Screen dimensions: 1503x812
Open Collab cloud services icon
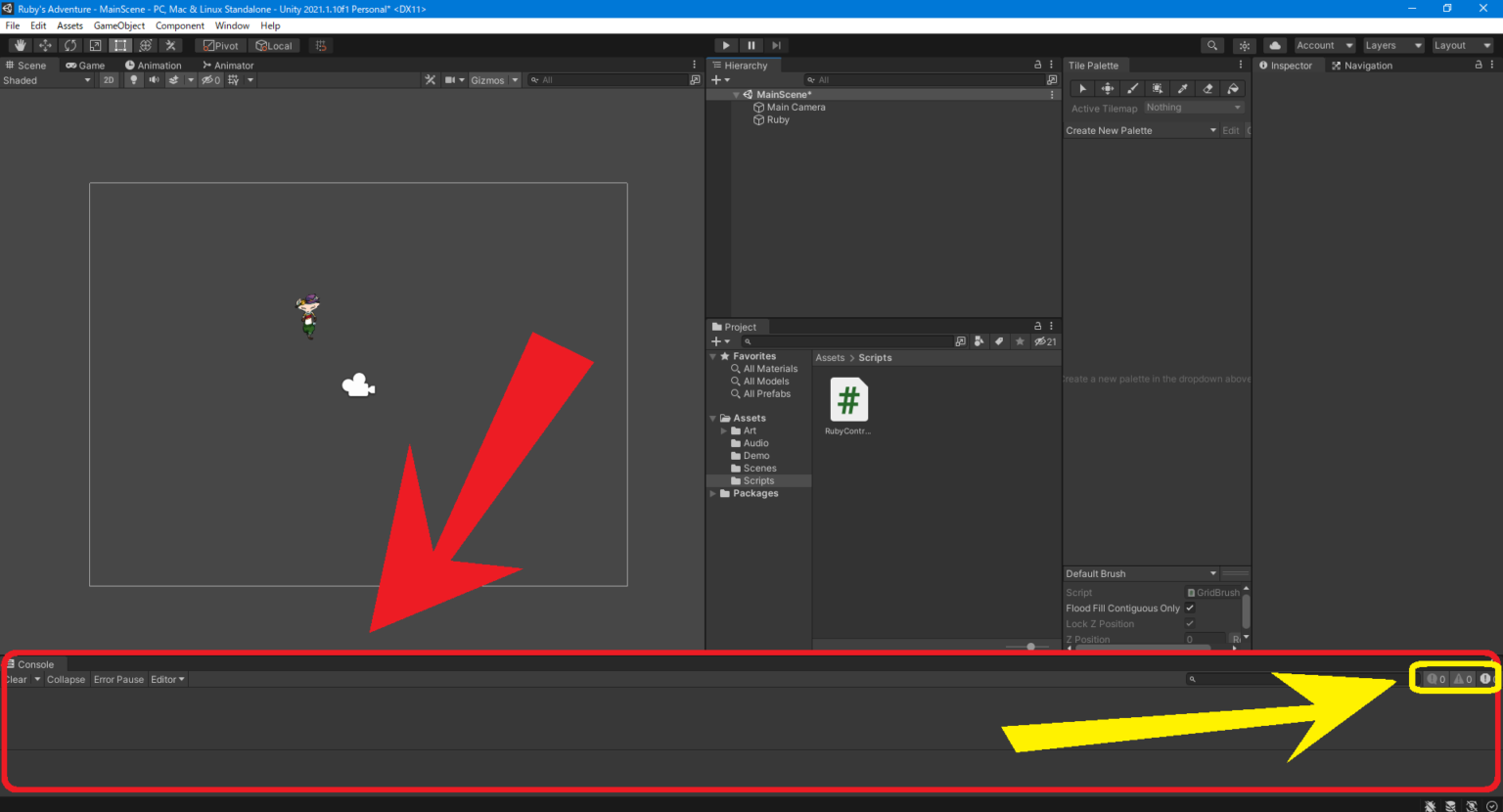point(1274,45)
